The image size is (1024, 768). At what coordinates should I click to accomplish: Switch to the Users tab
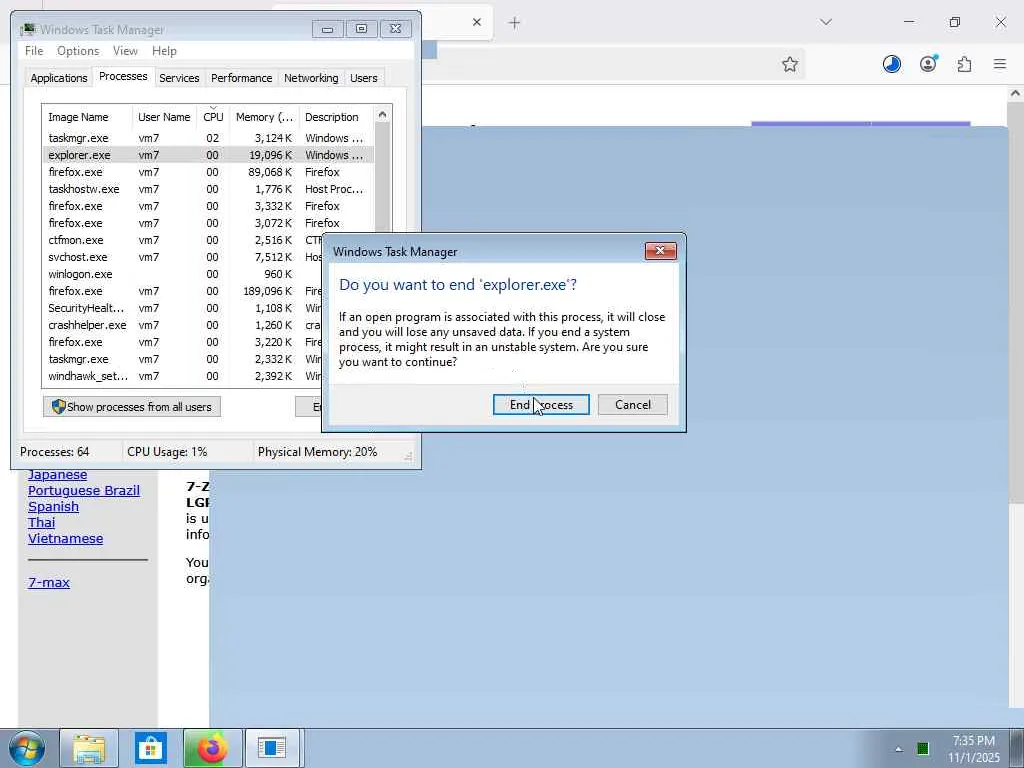coord(363,78)
